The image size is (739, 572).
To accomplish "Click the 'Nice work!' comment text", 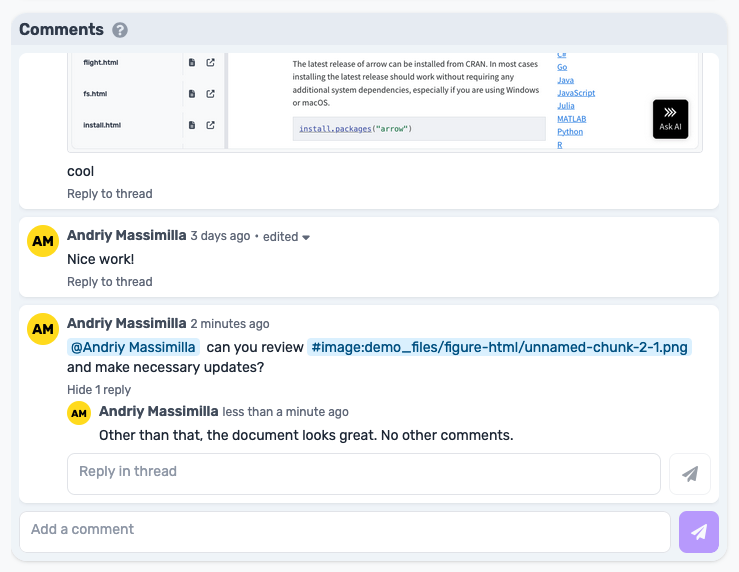I will (100, 259).
